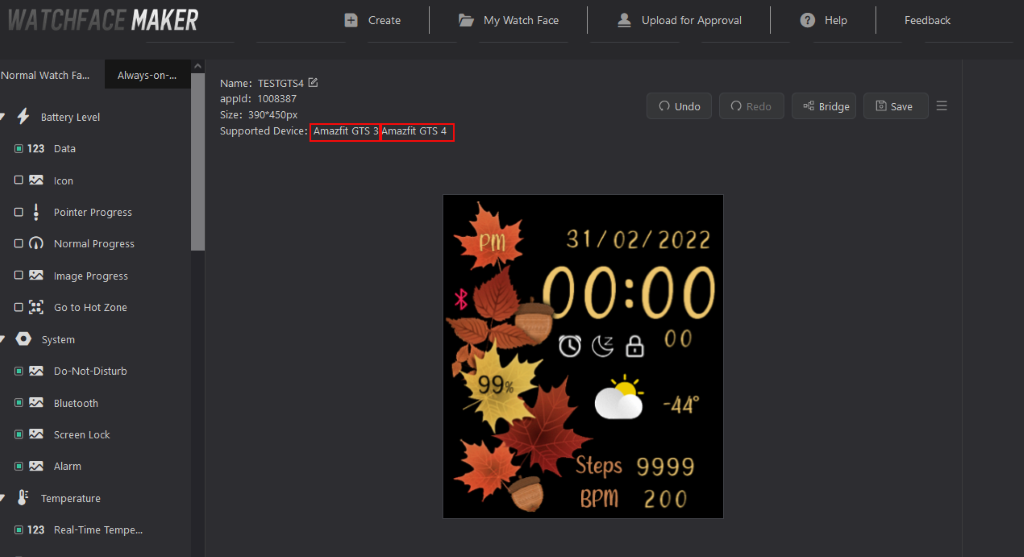Select the weather cloud-sun icon on watch face
1024x557 pixels.
tap(619, 397)
